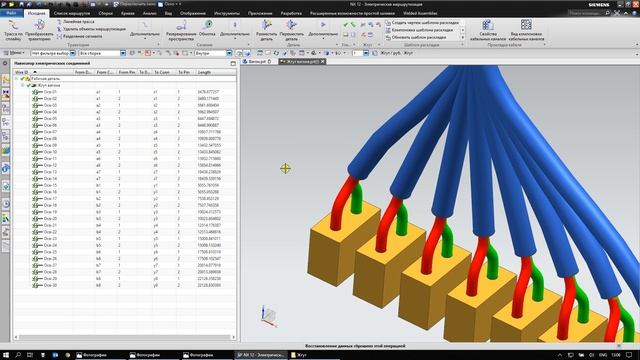Open the blue 'e' browser icon in resource bar
This screenshot has height=360, width=640.
[x=5, y=168]
